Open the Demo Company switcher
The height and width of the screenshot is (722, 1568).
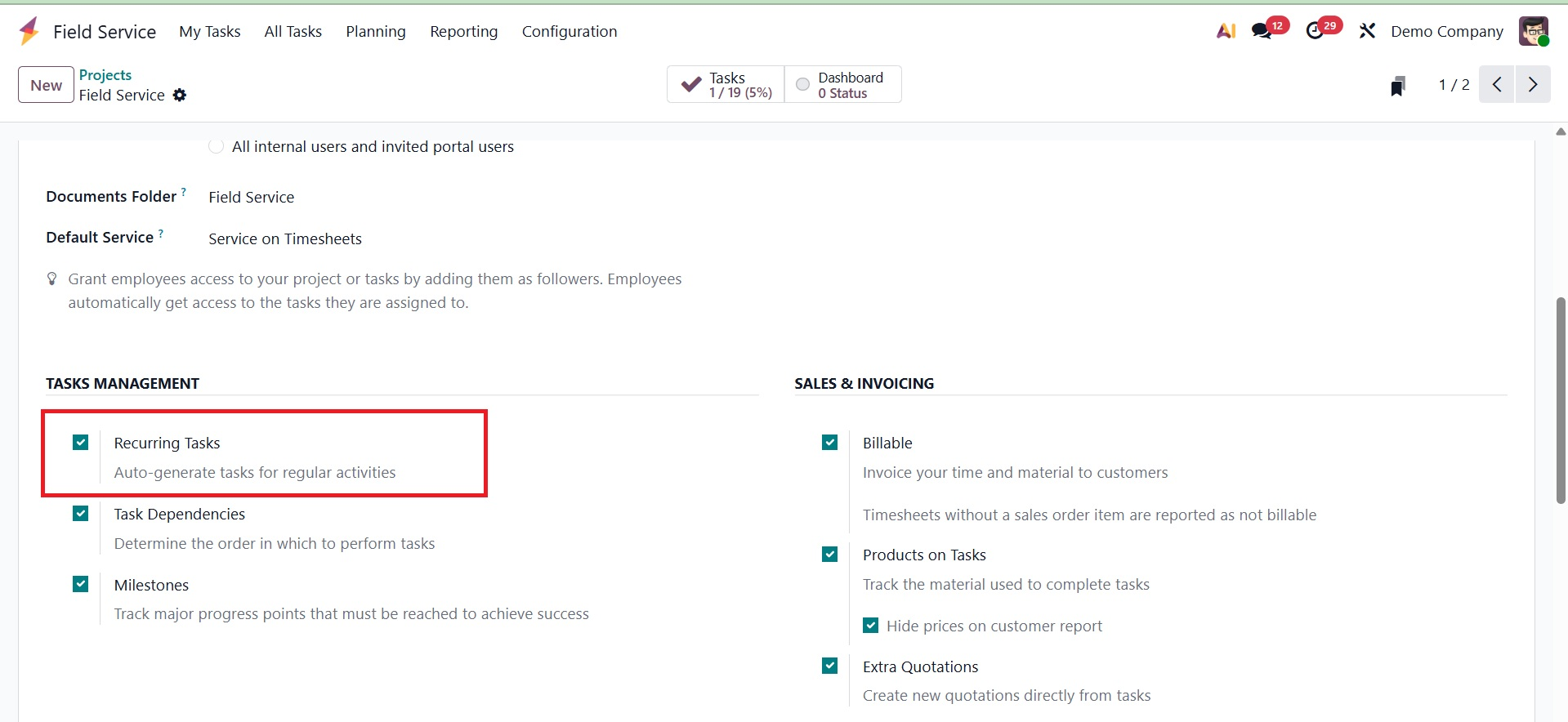(x=1446, y=31)
